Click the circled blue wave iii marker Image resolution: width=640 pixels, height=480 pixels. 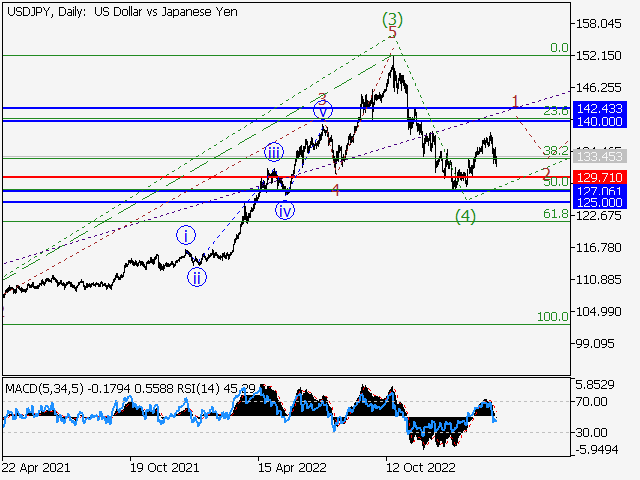pos(273,153)
